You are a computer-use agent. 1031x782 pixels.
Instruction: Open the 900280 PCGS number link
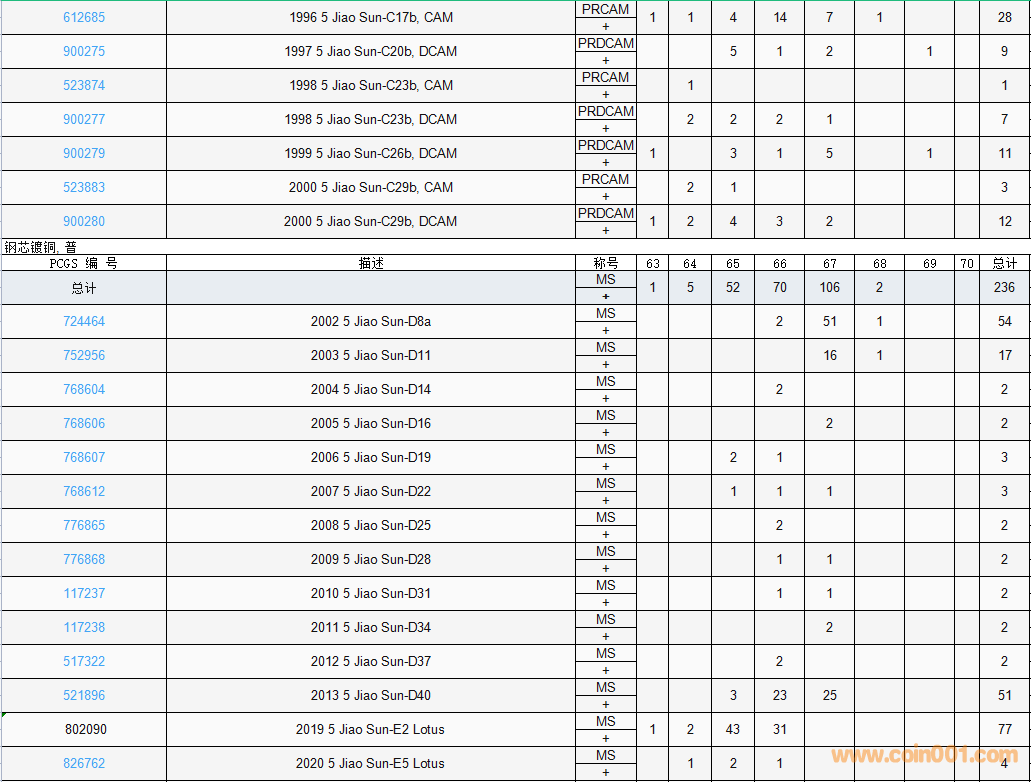[x=84, y=221]
